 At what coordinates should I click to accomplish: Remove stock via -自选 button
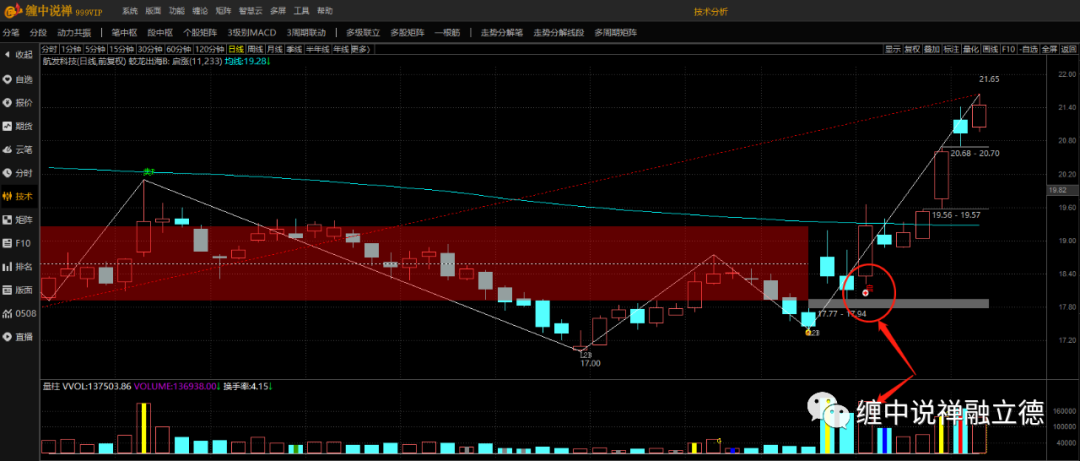[x=1029, y=49]
